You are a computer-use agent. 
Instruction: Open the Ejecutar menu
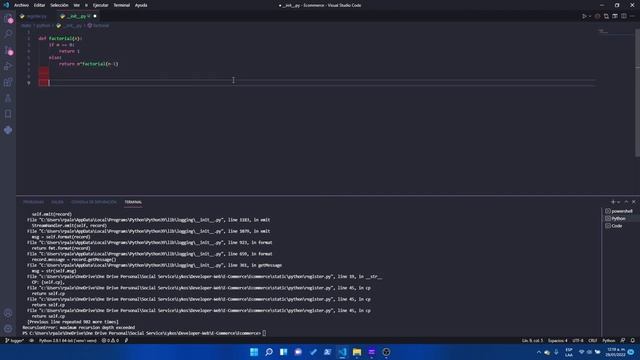tap(100, 5)
